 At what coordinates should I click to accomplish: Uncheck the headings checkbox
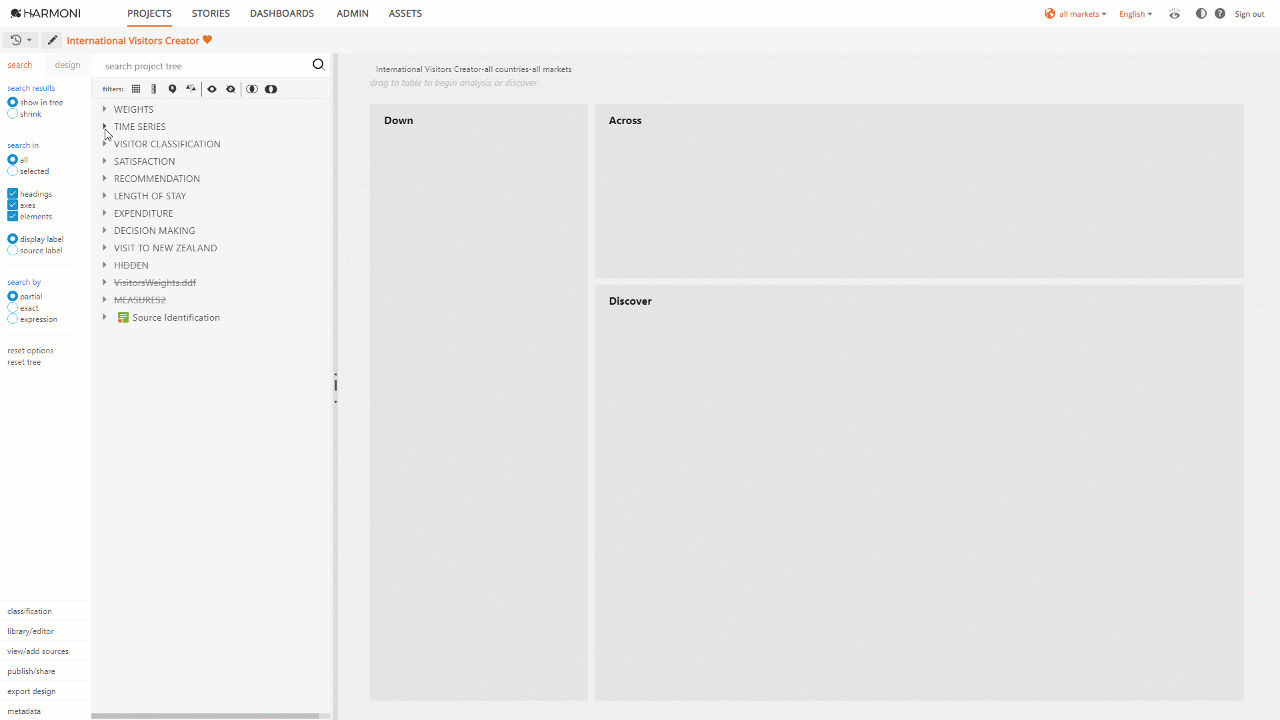pyautogui.click(x=13, y=194)
